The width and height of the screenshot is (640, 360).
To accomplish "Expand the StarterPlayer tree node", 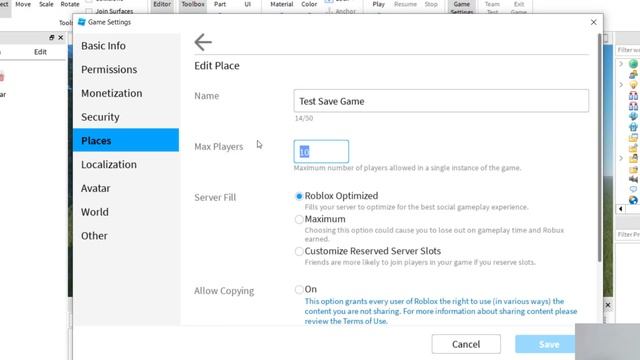I will (621, 158).
